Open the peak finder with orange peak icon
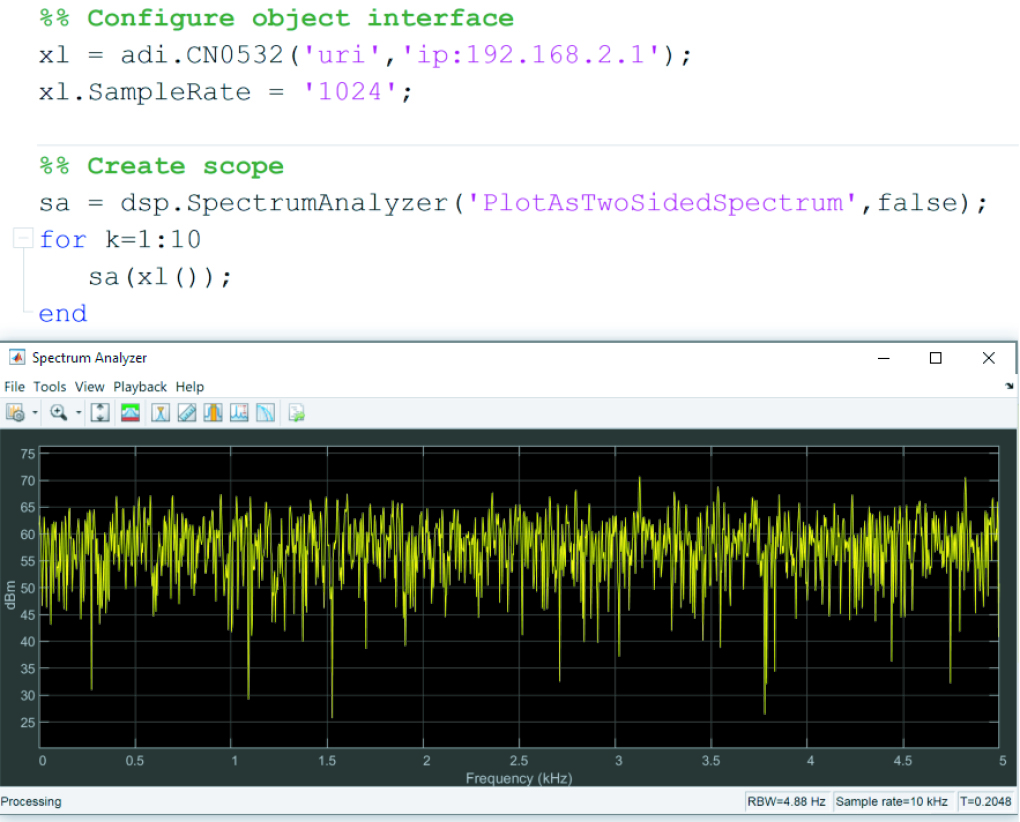Image resolution: width=1020 pixels, height=822 pixels. point(212,413)
